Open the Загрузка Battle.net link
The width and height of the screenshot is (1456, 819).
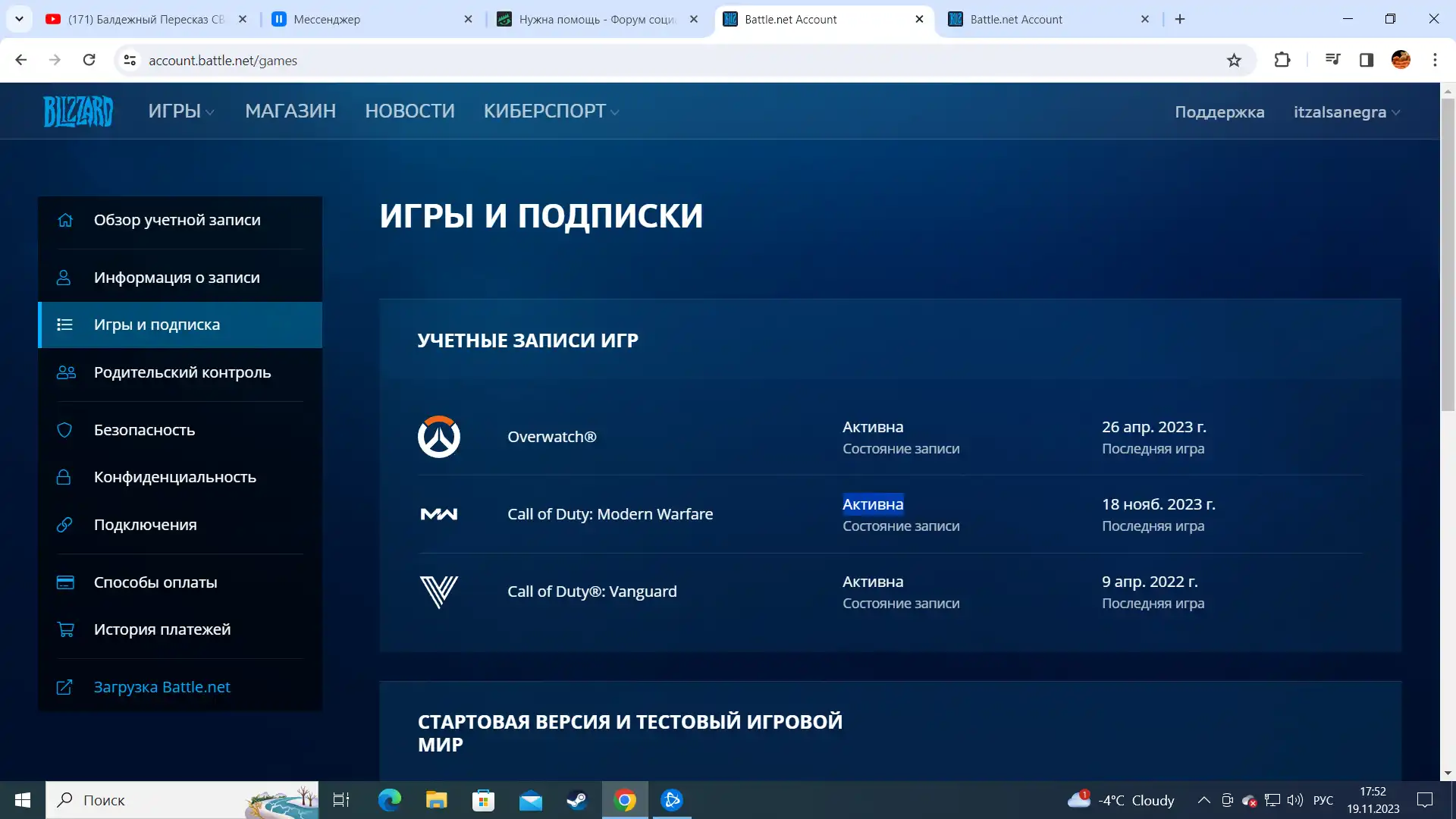[x=162, y=687]
